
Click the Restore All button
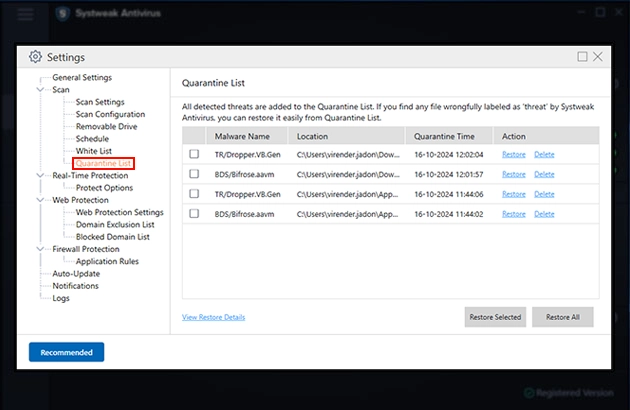tap(562, 317)
